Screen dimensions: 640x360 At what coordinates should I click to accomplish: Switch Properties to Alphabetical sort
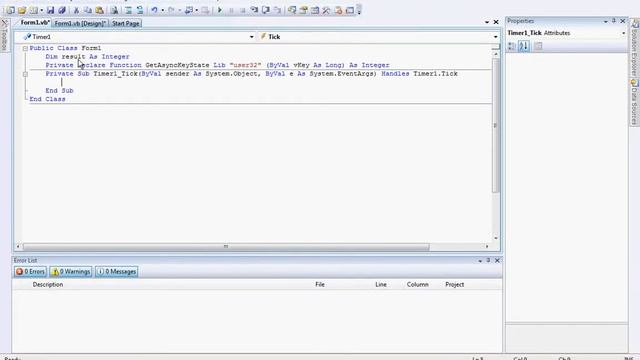(x=524, y=46)
